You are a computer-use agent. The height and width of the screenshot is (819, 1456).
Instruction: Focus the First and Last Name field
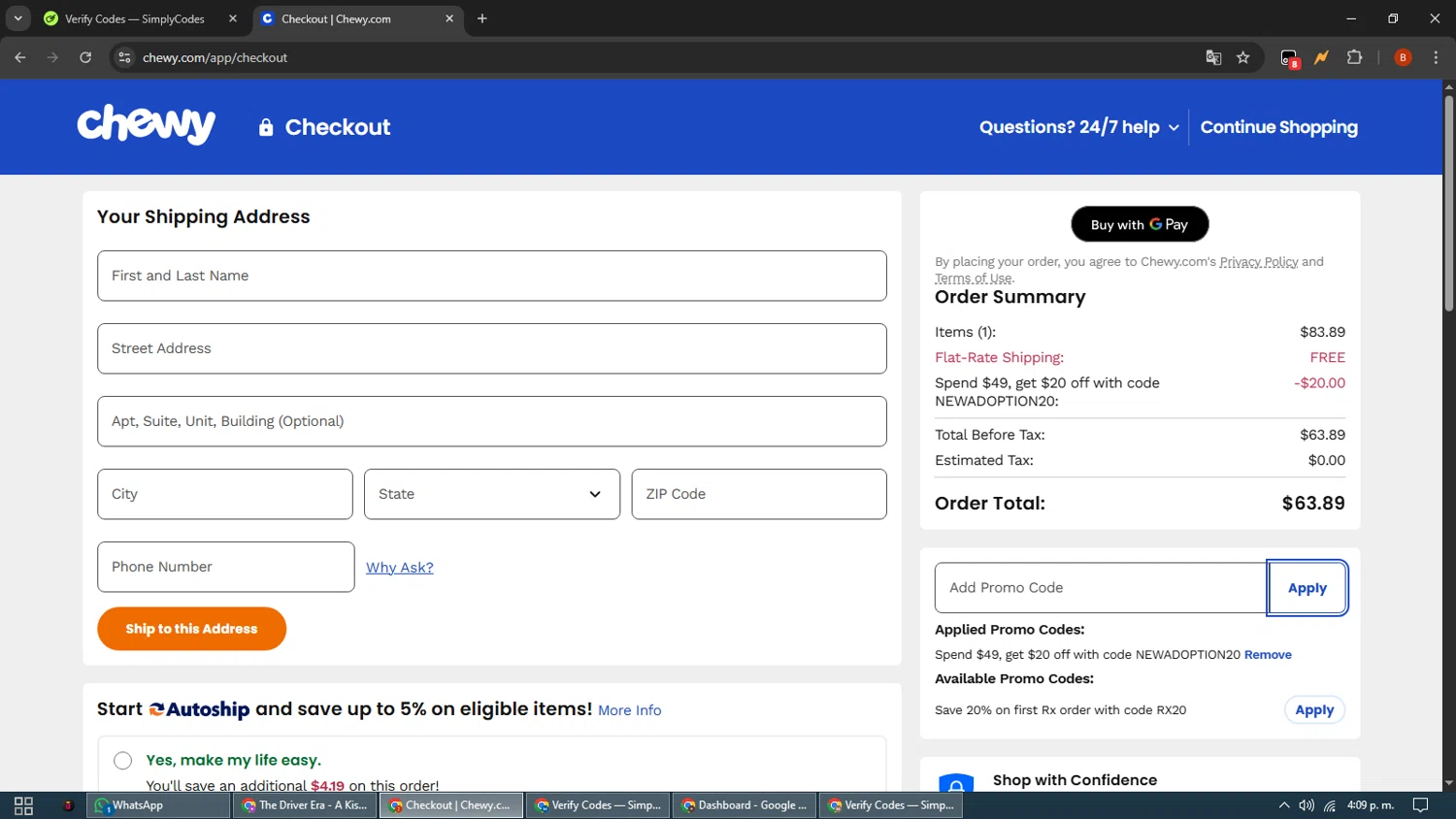492,276
